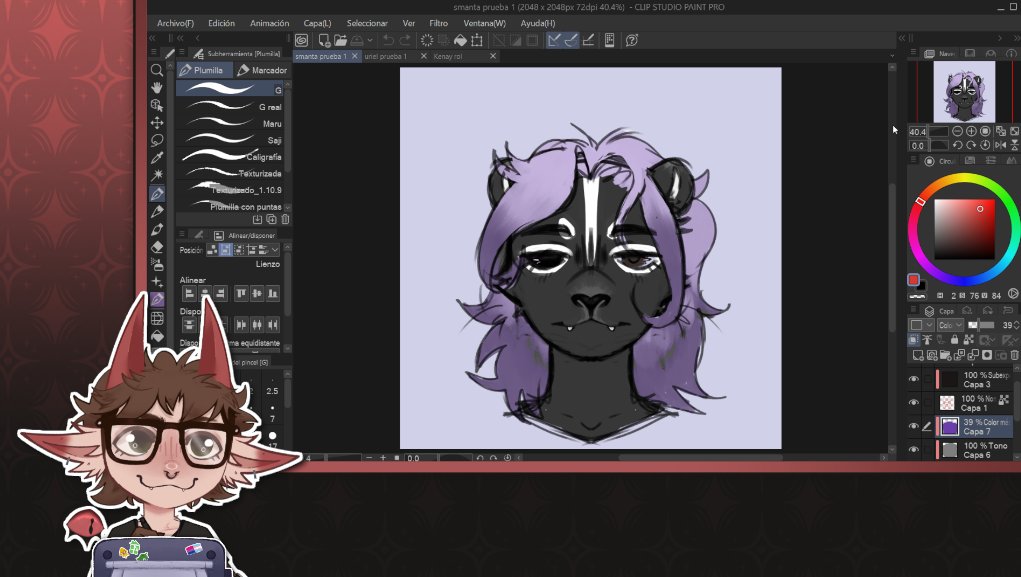Hide the Capa 6 layer
Viewport: 1021px width, 577px height.
(x=912, y=451)
